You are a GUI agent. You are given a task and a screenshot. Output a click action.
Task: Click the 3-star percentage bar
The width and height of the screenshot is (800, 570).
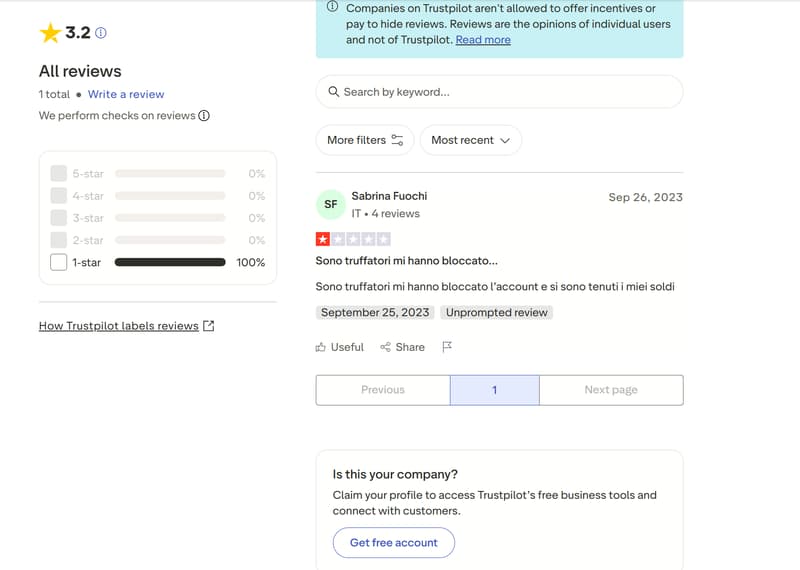[170, 218]
